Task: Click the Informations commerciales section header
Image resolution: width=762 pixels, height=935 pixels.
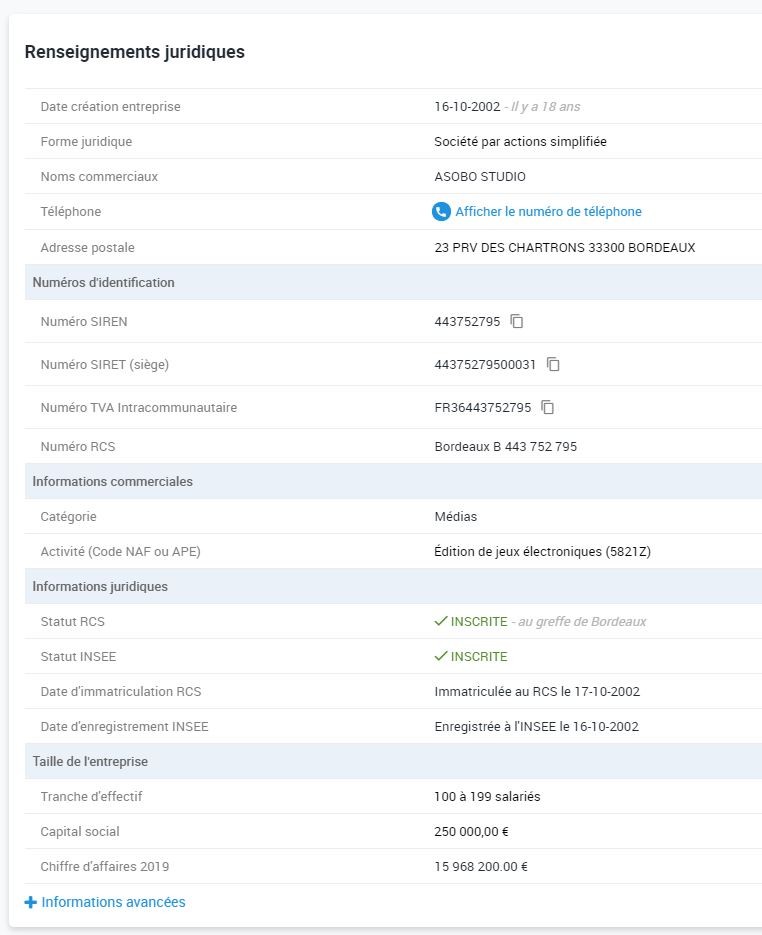Action: [x=112, y=481]
